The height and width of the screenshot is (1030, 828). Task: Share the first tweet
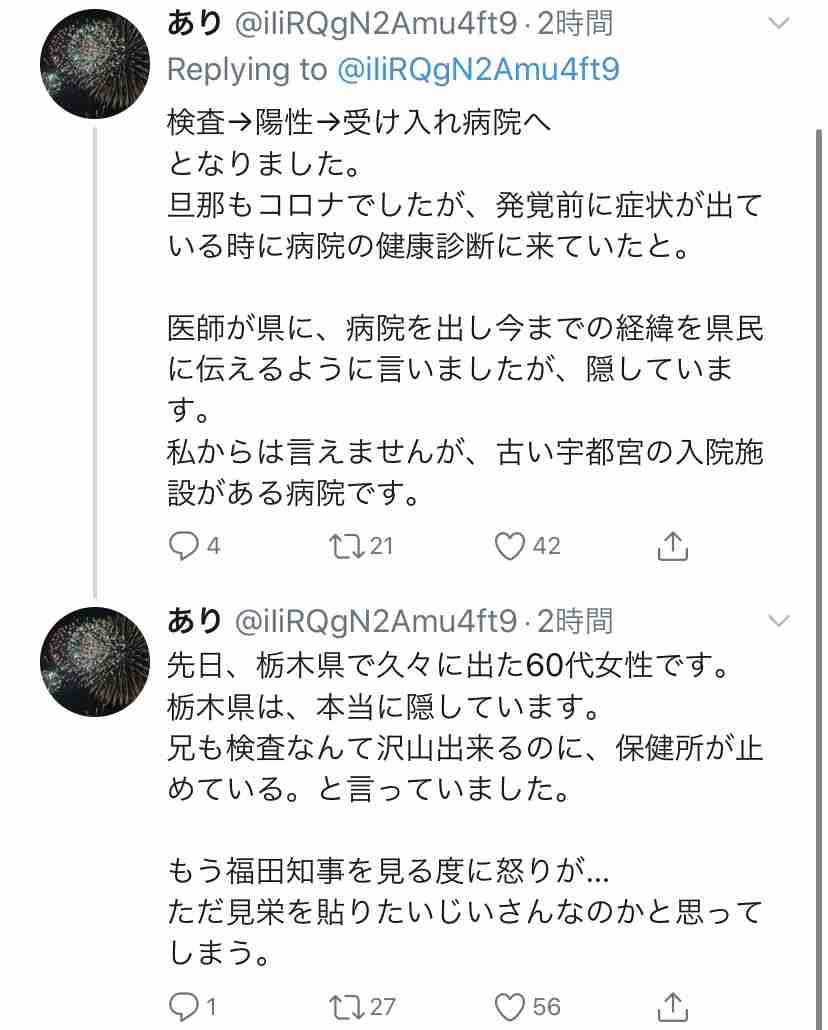[673, 547]
